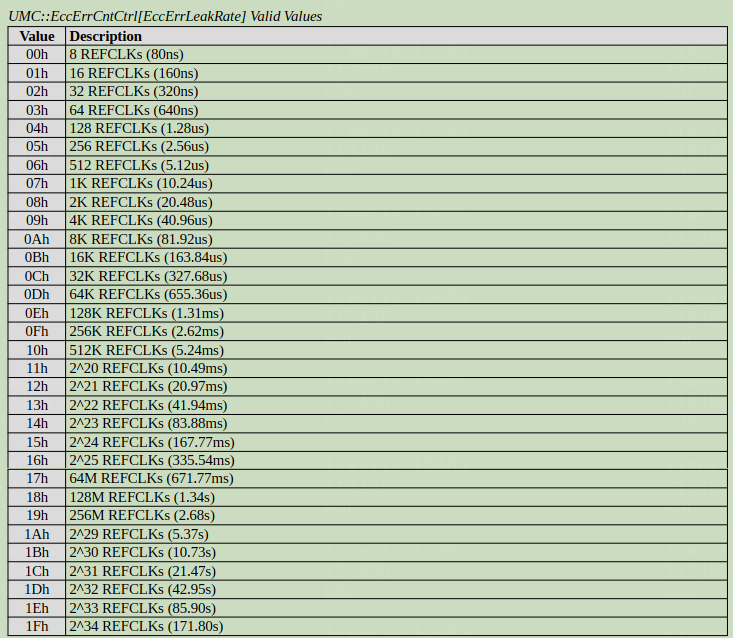Click description '128M REFCLKs (1.34s)'
Viewport: 733px width, 638px height.
pos(142,497)
